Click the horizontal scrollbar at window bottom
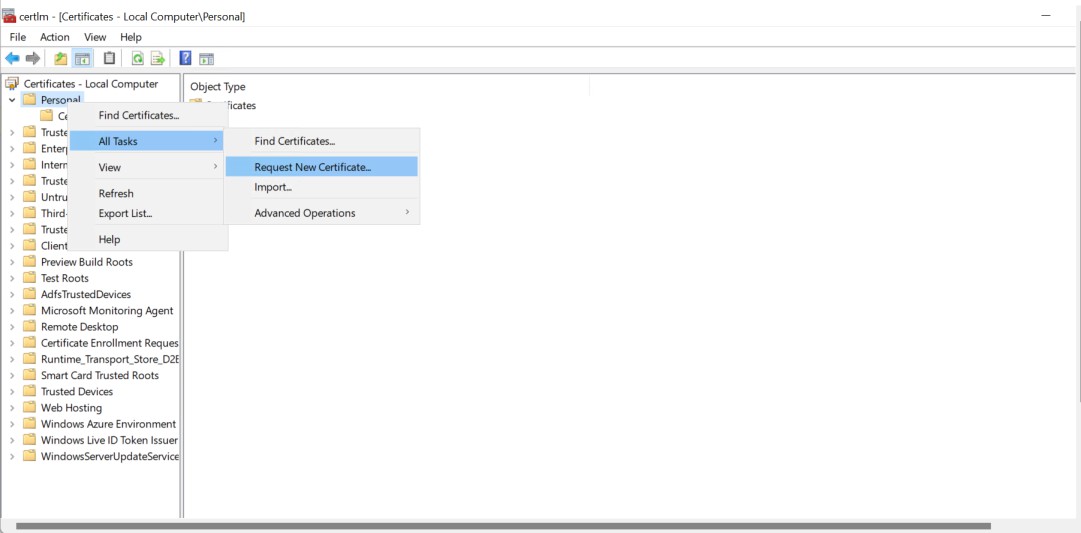 (x=503, y=526)
